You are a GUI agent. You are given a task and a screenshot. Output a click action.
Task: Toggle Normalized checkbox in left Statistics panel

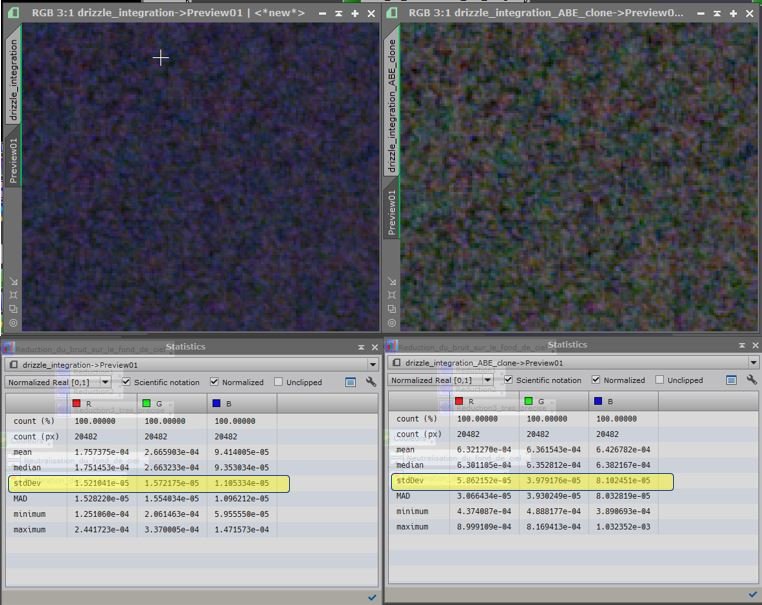pyautogui.click(x=214, y=382)
